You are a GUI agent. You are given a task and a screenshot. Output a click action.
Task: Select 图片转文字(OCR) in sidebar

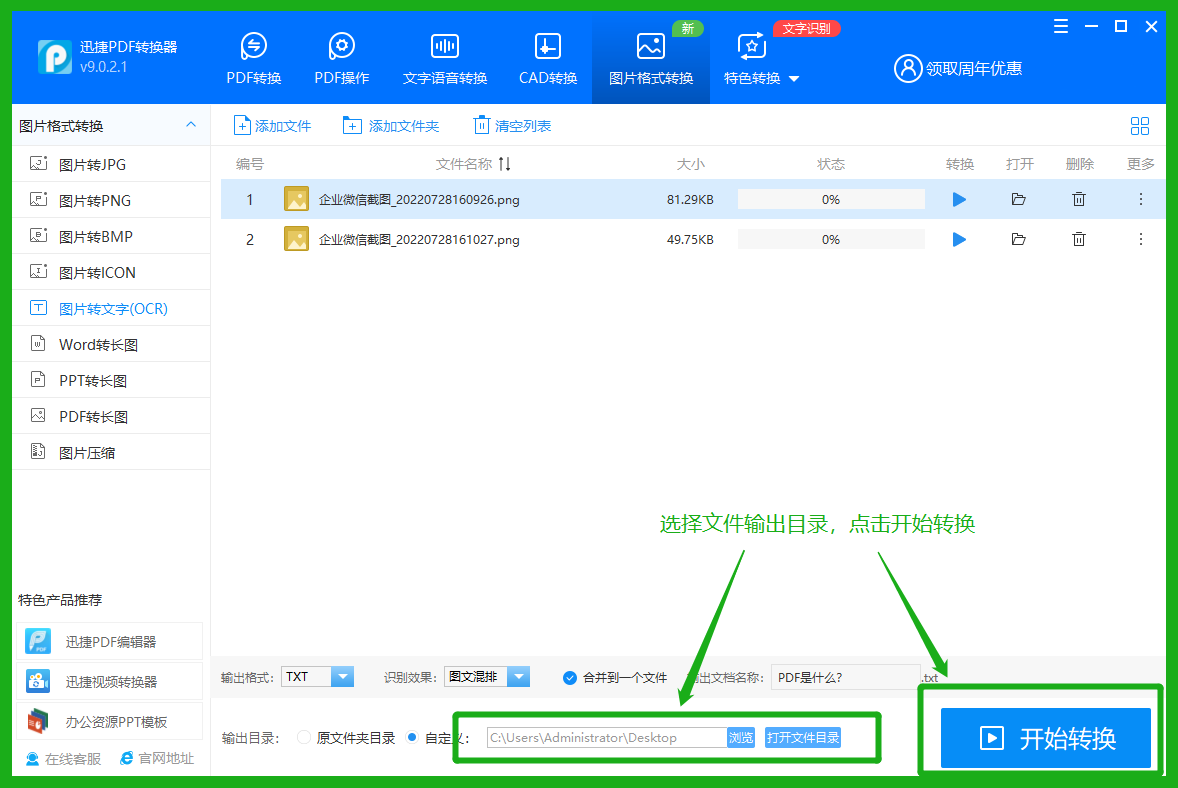click(x=111, y=309)
